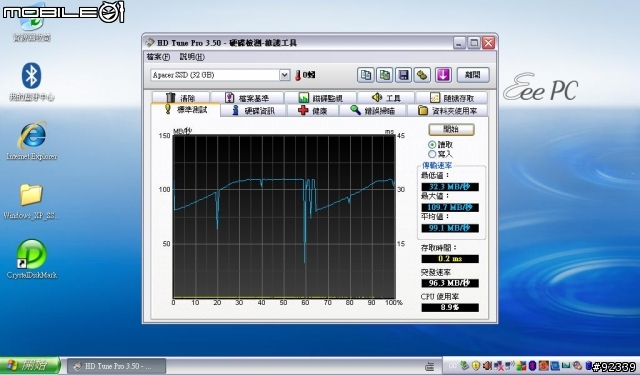This screenshot has height=375, width=640.
Task: Switch to the 硬碟資訊 info tab
Action: [253, 111]
